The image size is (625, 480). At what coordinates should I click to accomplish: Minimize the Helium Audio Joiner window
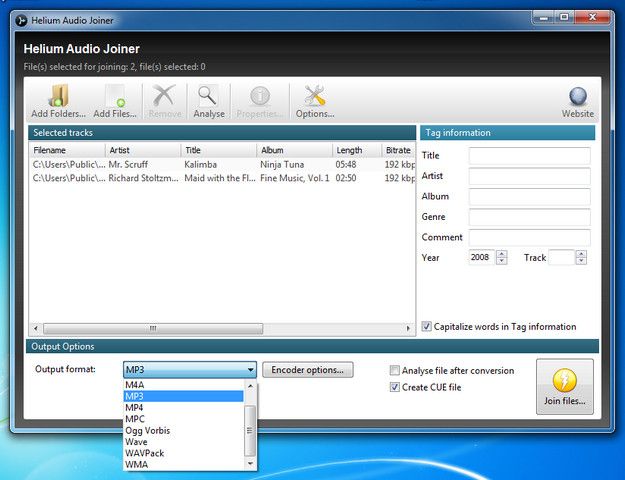[543, 18]
